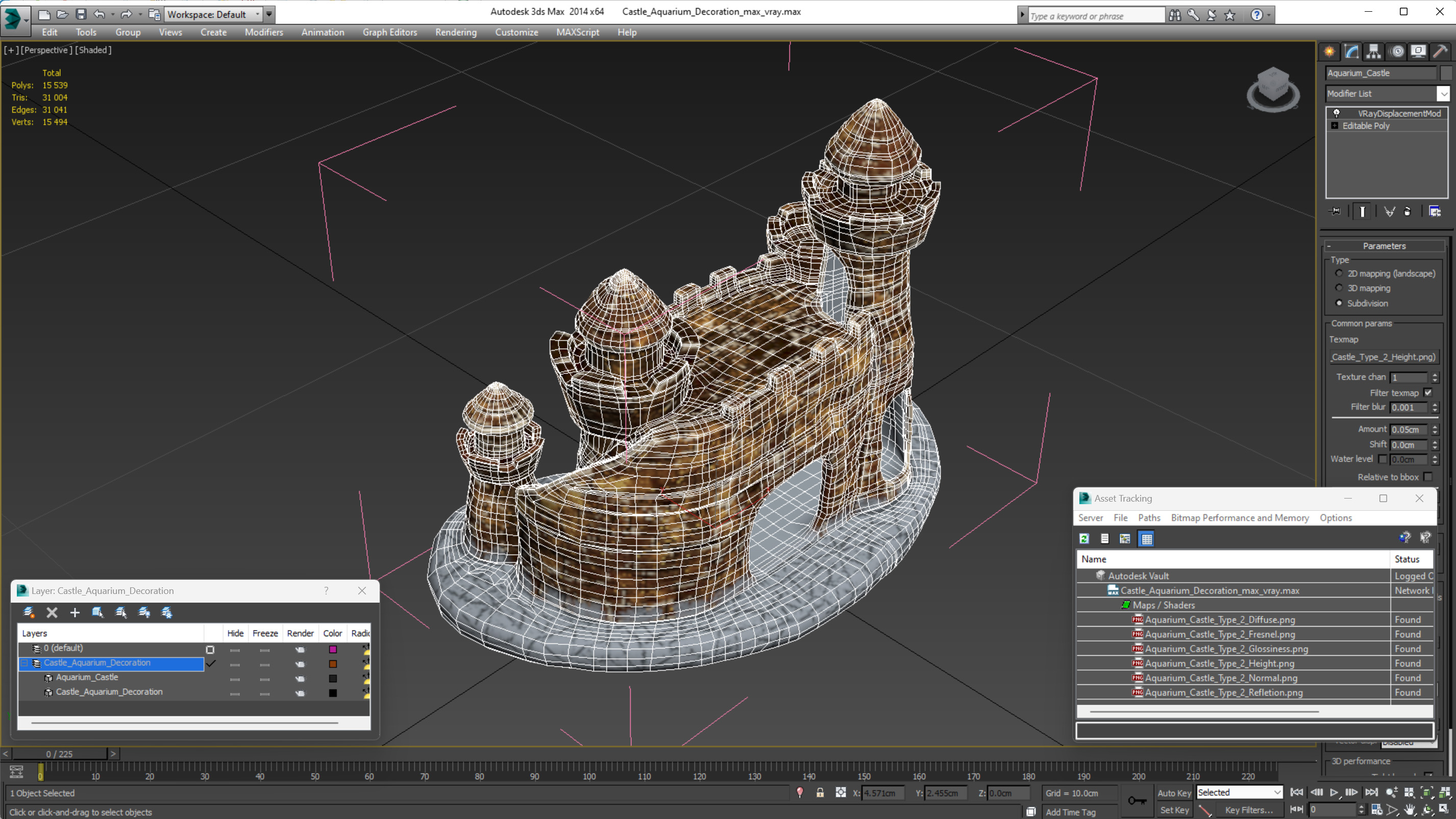
Task: Toggle render icon for Aquarium_Castle row
Action: click(x=300, y=678)
